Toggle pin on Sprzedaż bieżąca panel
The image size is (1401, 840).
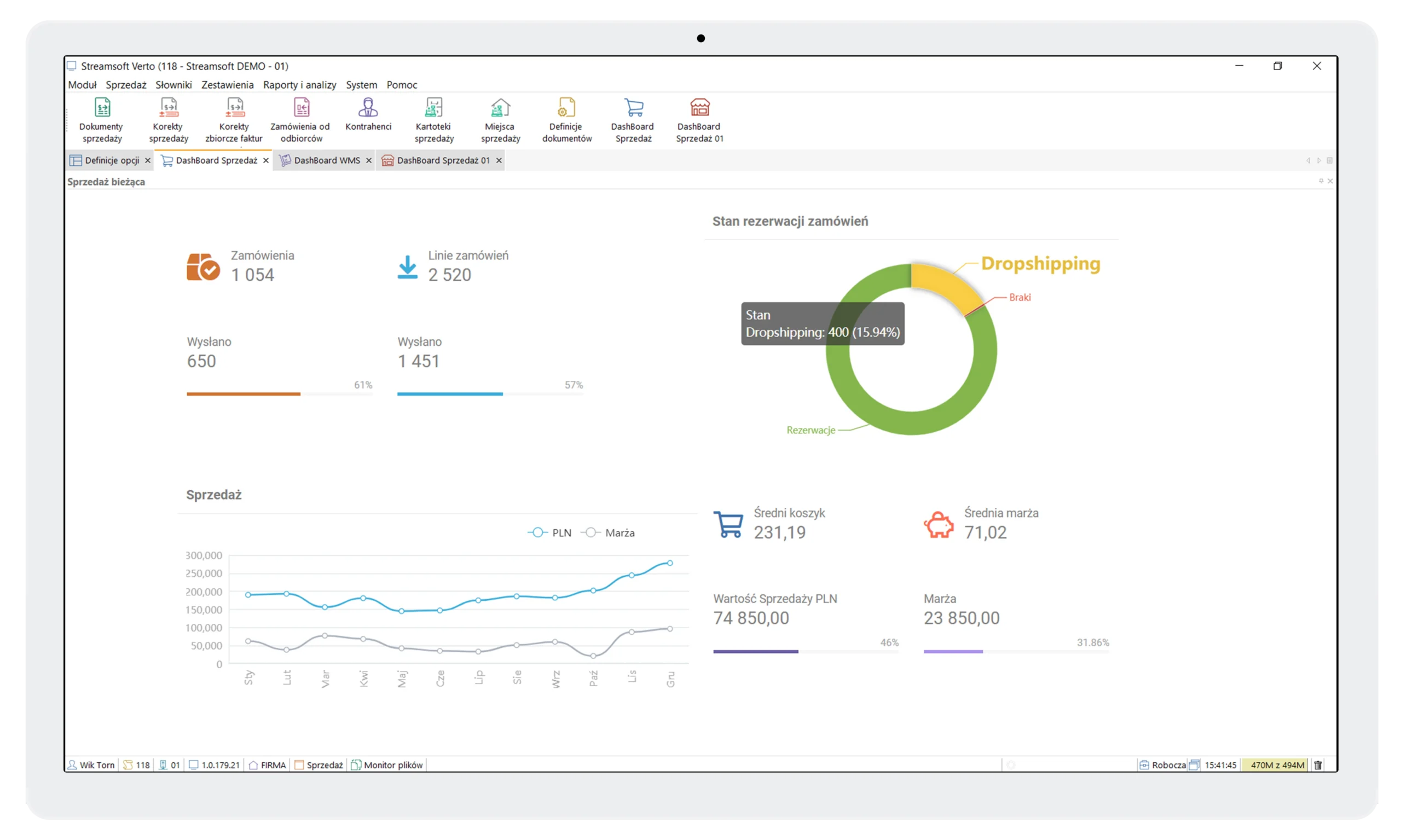1321,181
